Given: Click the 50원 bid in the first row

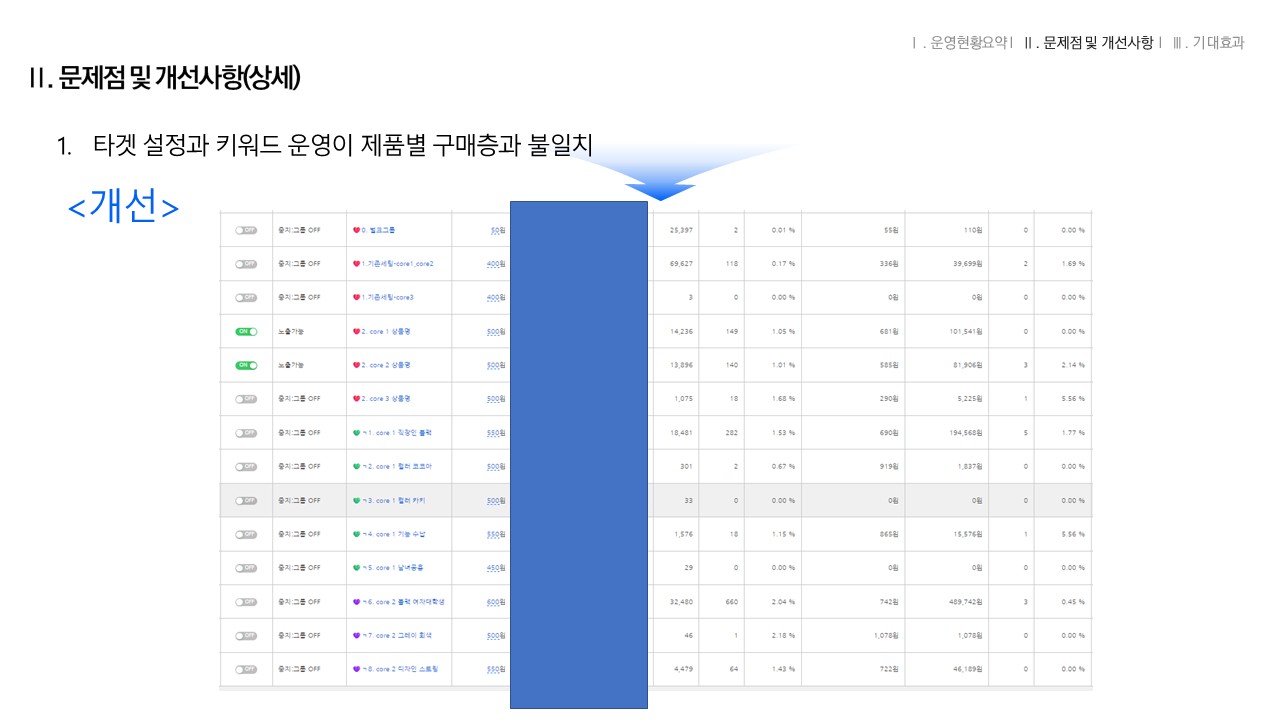Looking at the screenshot, I should [497, 230].
